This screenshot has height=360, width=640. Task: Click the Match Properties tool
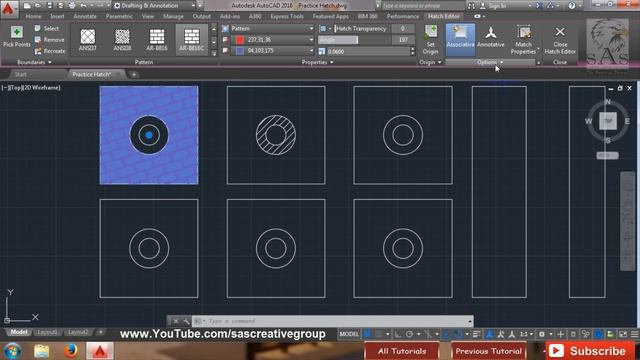coord(524,40)
